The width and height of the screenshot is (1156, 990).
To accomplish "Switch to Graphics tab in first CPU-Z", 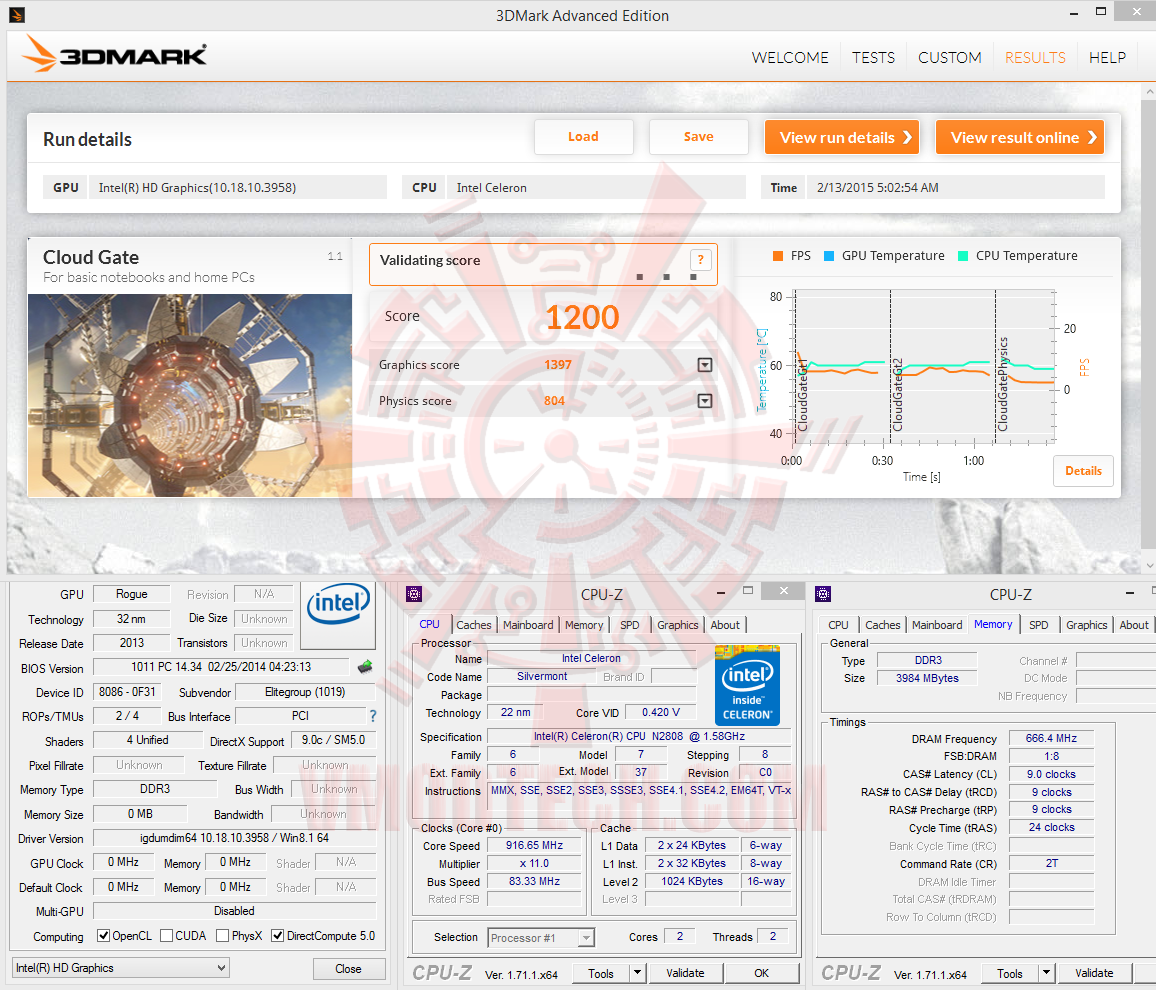I will (678, 625).
